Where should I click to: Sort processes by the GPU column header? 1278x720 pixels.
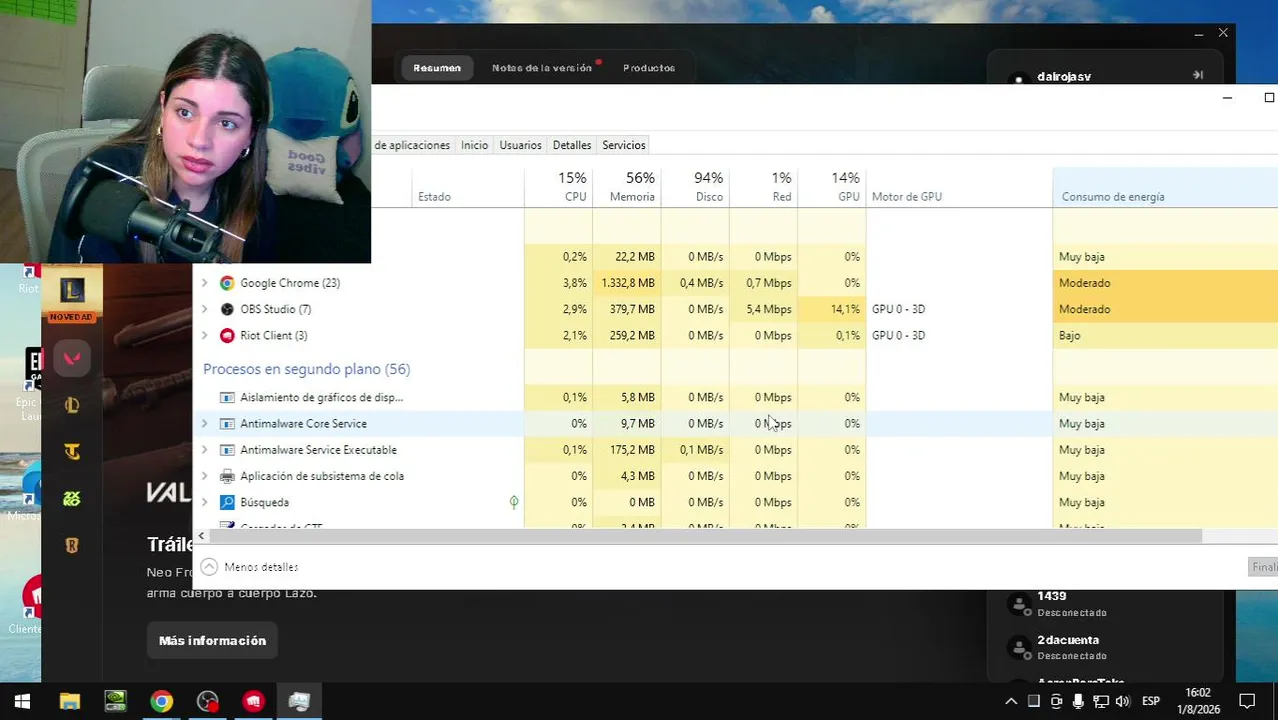(x=831, y=187)
